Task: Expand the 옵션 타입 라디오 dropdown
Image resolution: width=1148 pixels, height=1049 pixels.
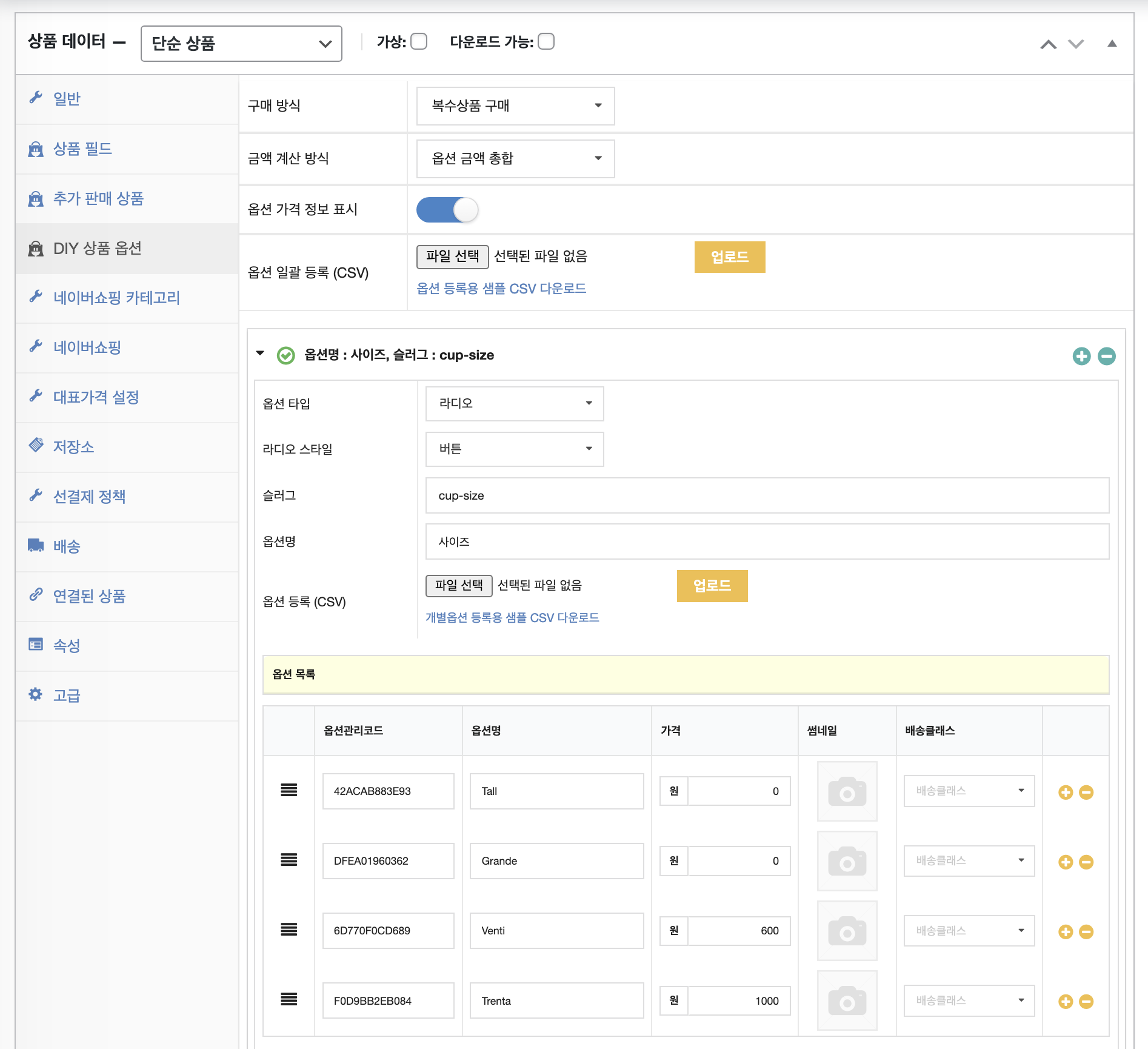Action: (515, 404)
